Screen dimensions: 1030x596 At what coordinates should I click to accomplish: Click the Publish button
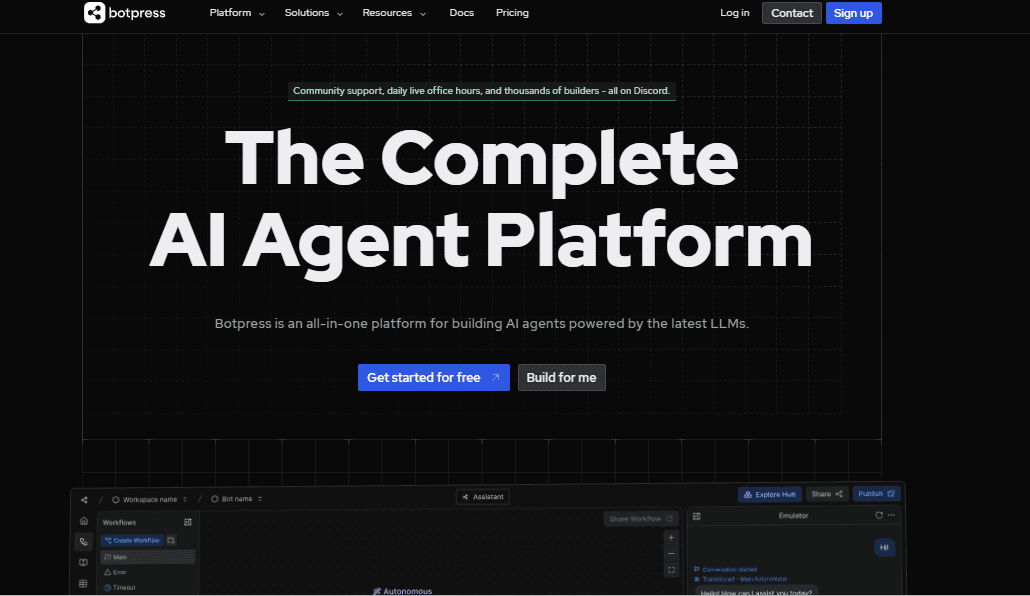(x=876, y=493)
